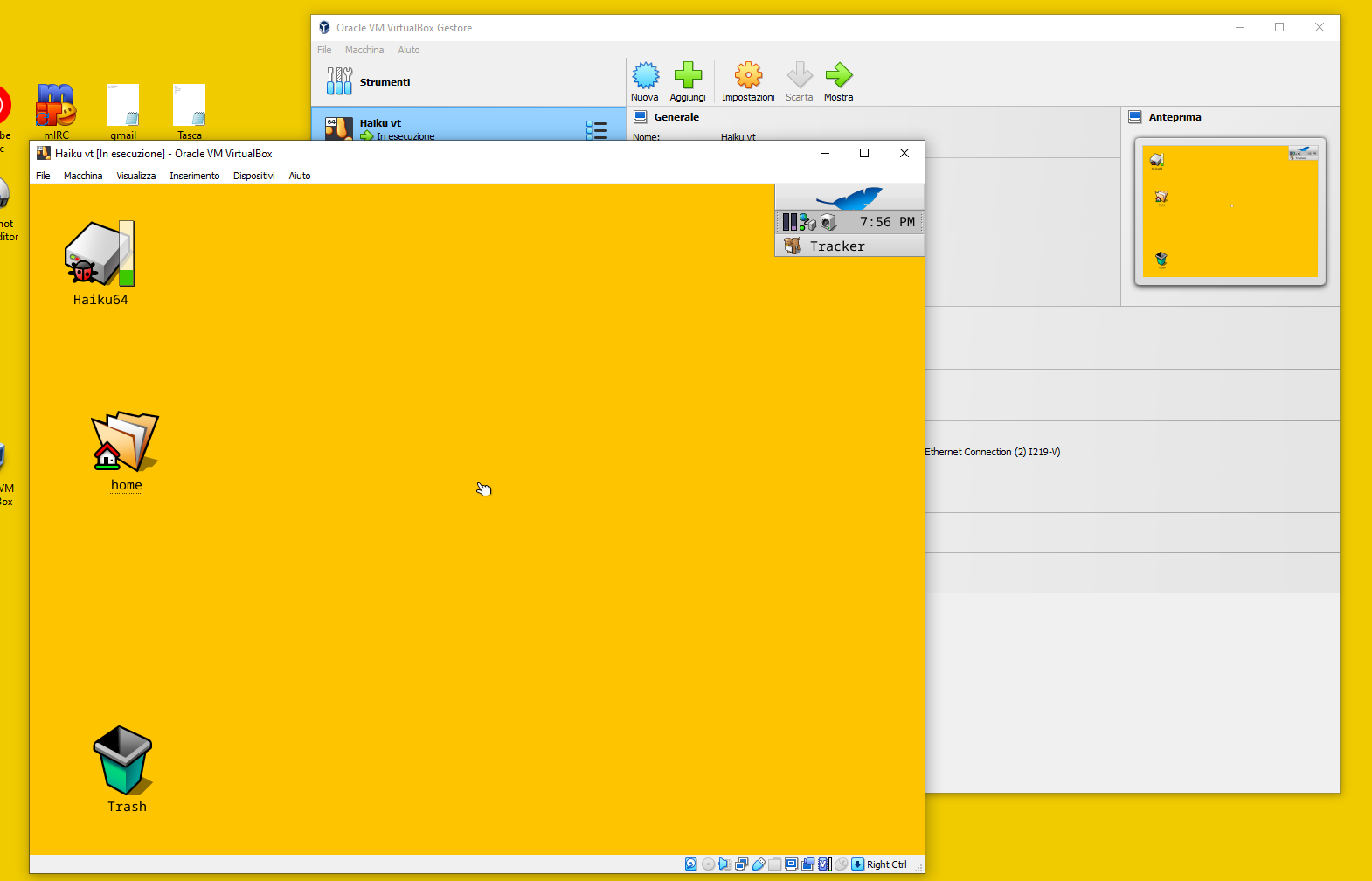Open the File menu in Haiku vt window

(x=43, y=176)
